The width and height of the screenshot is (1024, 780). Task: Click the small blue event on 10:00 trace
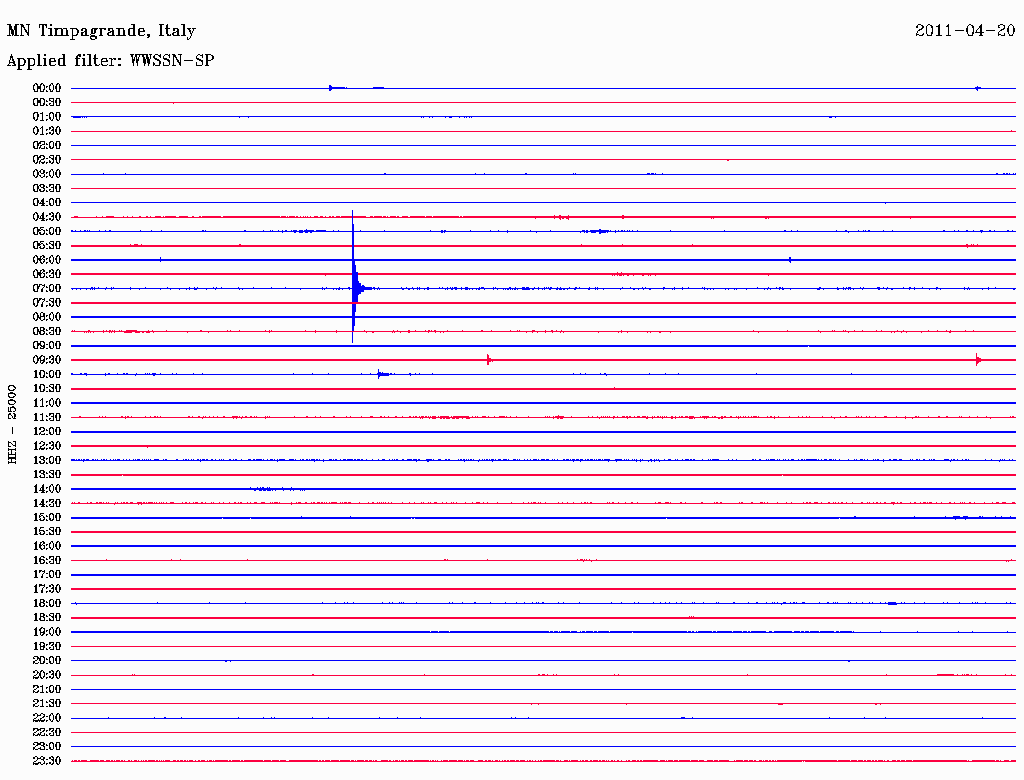pos(383,374)
